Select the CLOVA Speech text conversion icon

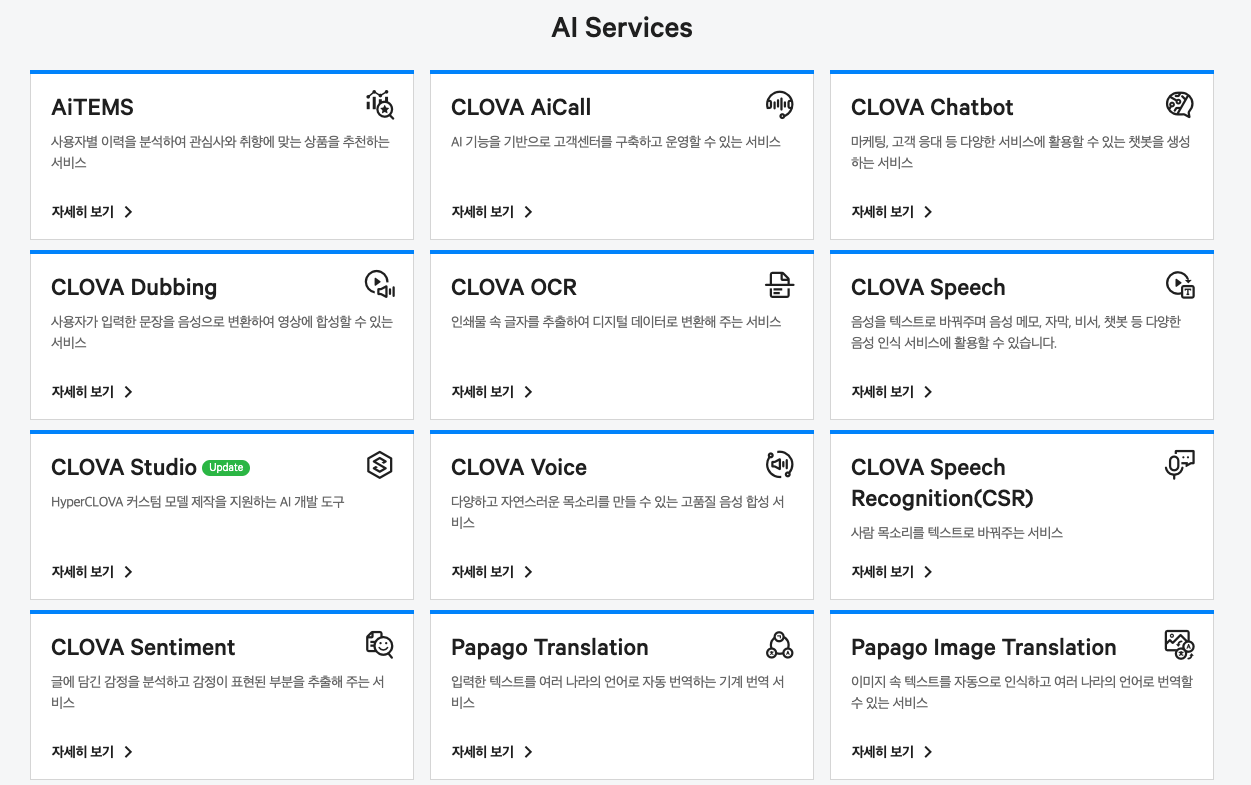click(x=1179, y=284)
